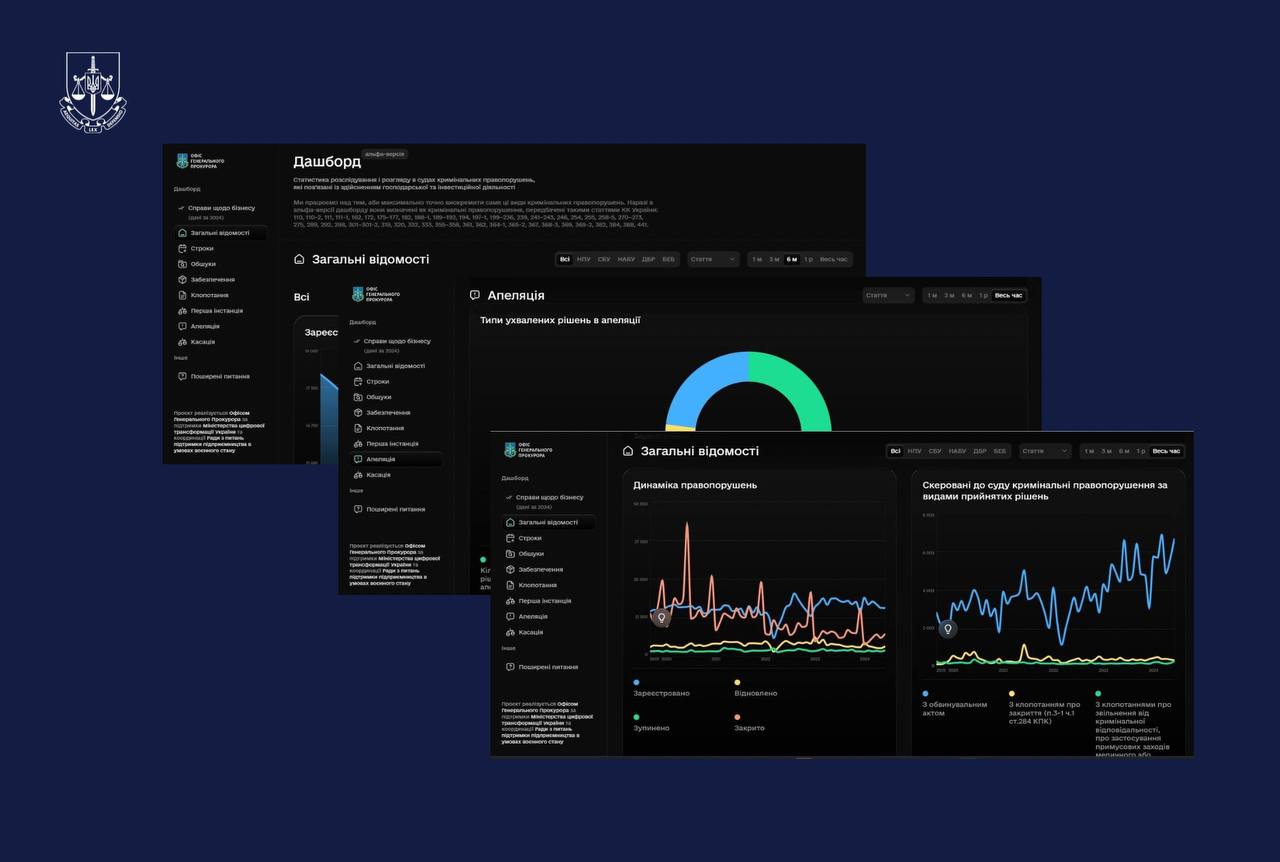
Task: Click Офіс Генерального Прокурора logo in front window
Action: (528, 451)
